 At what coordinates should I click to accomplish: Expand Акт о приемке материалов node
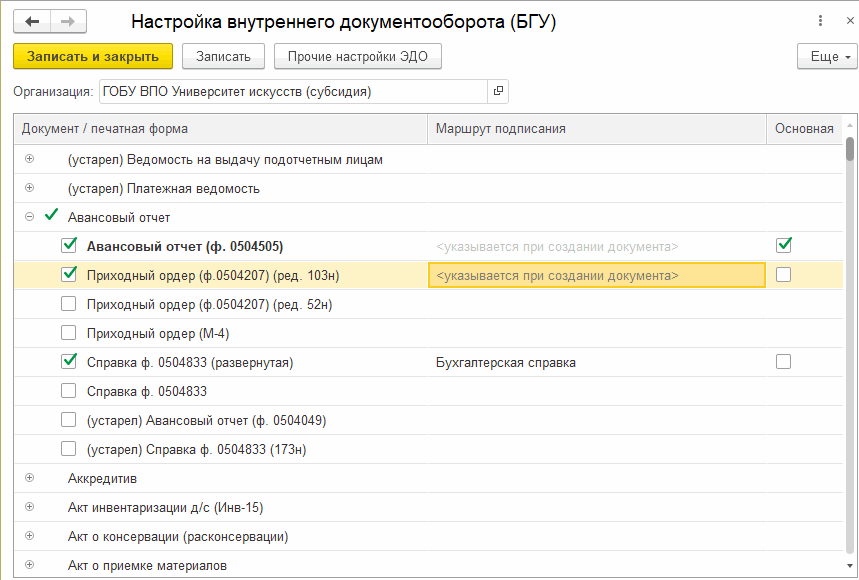[29, 565]
